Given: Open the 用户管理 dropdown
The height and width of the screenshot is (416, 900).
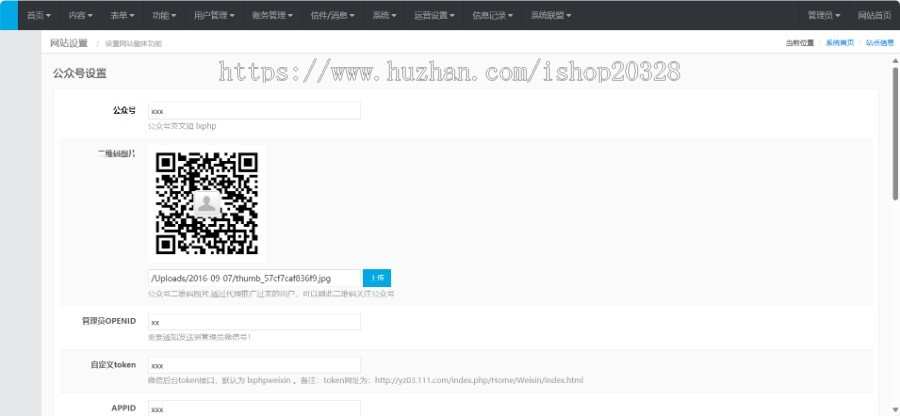Looking at the screenshot, I should (x=214, y=15).
